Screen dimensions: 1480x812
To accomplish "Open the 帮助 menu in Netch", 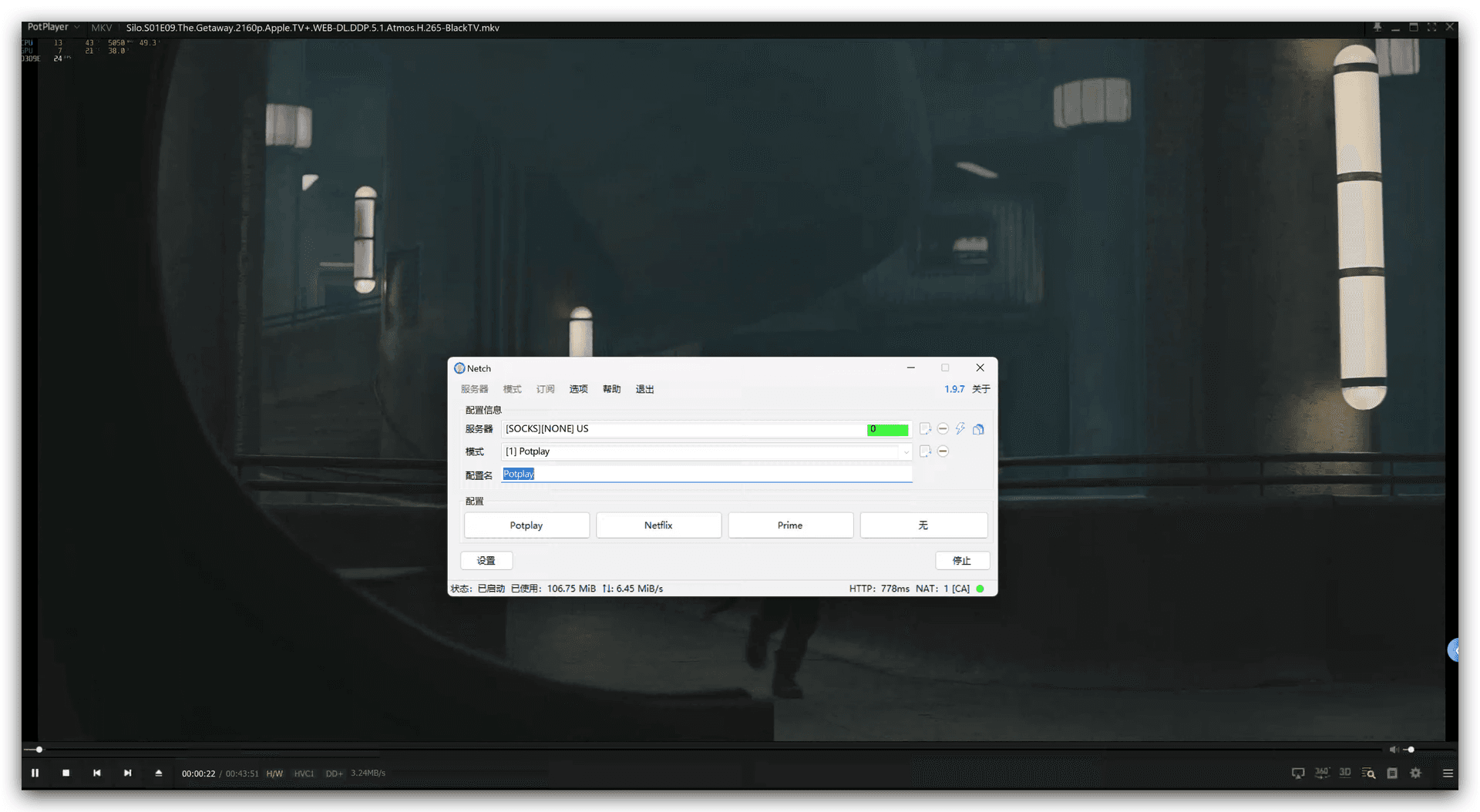I will pos(612,389).
